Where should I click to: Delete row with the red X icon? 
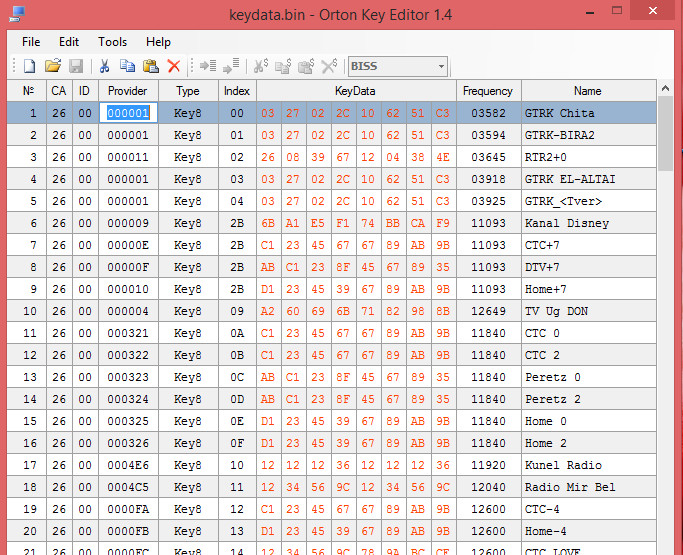click(x=174, y=66)
